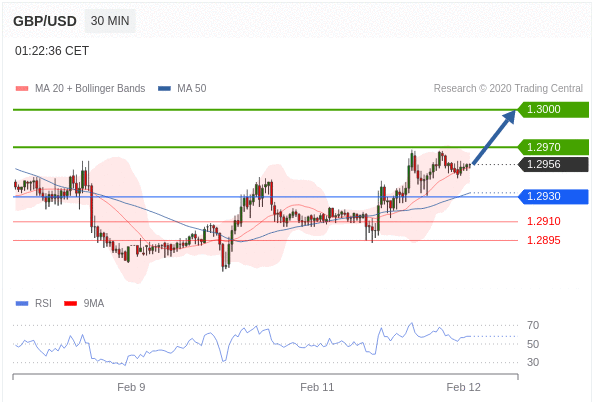Click the blue 1.2930 pivot tag
This screenshot has width=599, height=410.
point(553,196)
